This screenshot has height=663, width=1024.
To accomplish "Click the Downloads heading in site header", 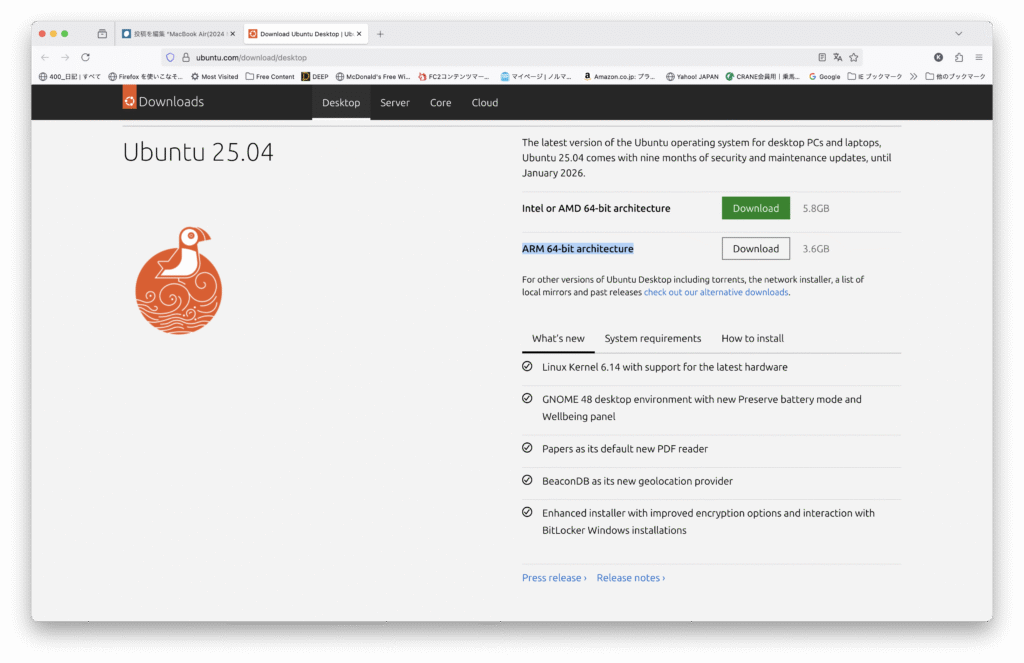I will [171, 102].
